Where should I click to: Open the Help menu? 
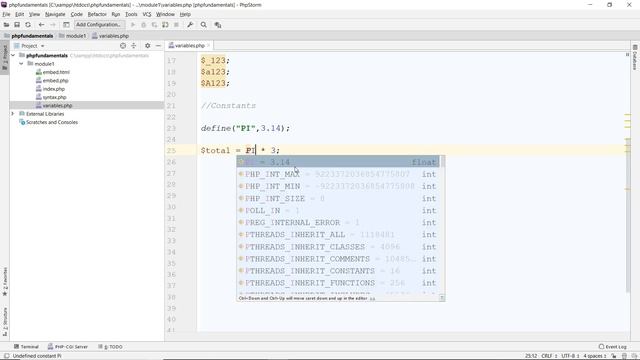(185, 14)
